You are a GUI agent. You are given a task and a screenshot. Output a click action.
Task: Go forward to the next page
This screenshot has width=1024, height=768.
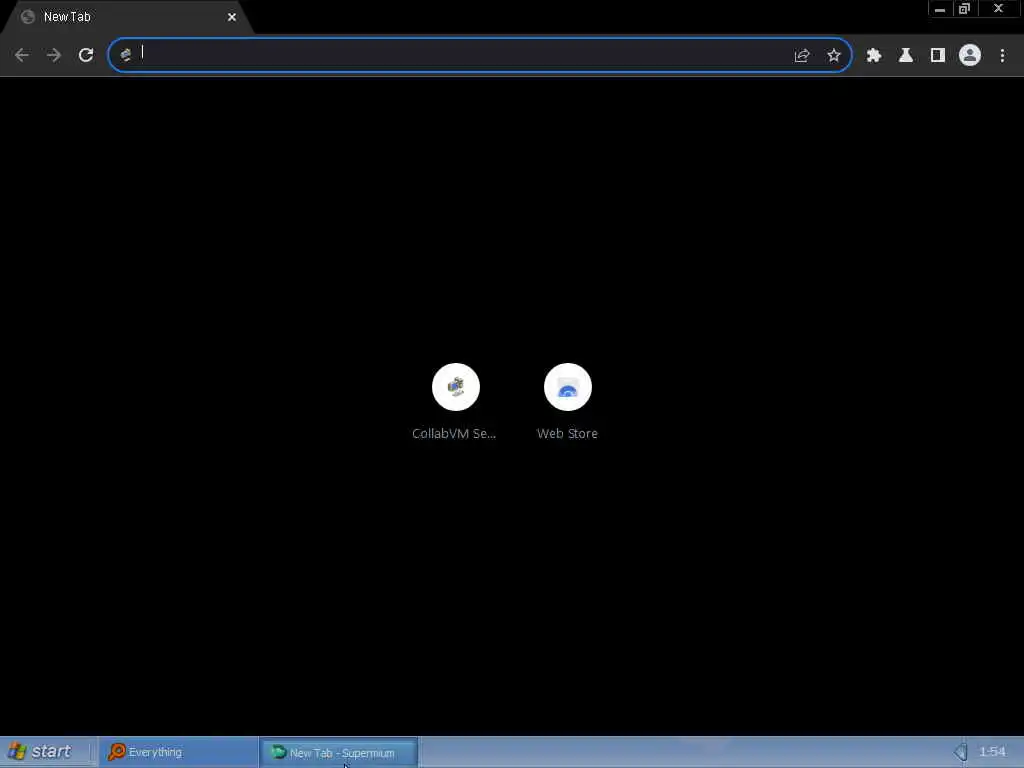tap(54, 55)
